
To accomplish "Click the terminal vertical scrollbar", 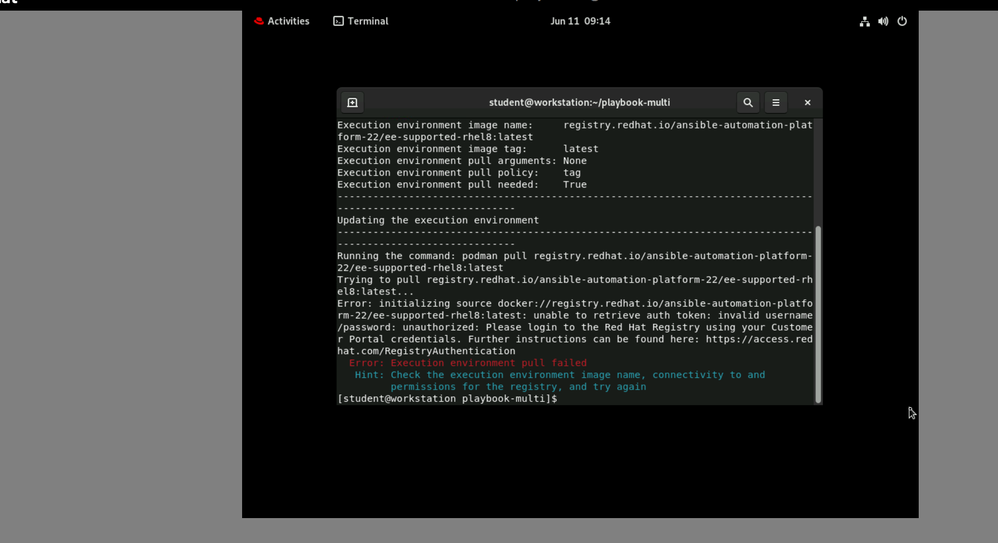I will (818, 314).
